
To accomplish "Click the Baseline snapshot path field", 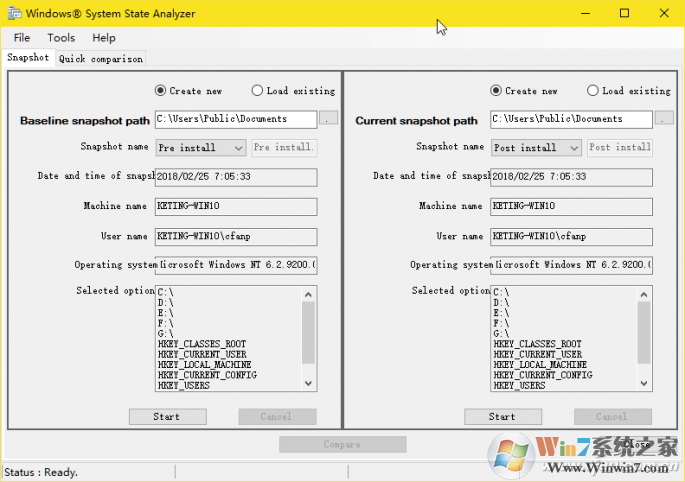I will [236, 119].
